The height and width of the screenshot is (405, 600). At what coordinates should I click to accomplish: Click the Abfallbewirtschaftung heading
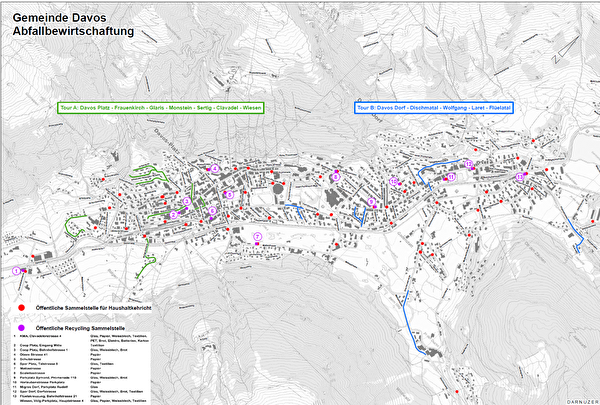[73, 31]
